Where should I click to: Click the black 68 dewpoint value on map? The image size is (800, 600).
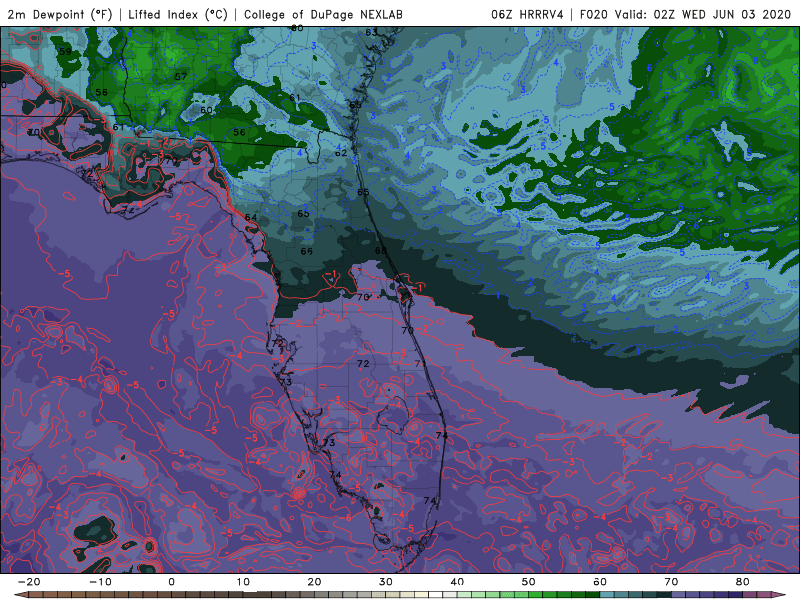[x=381, y=251]
